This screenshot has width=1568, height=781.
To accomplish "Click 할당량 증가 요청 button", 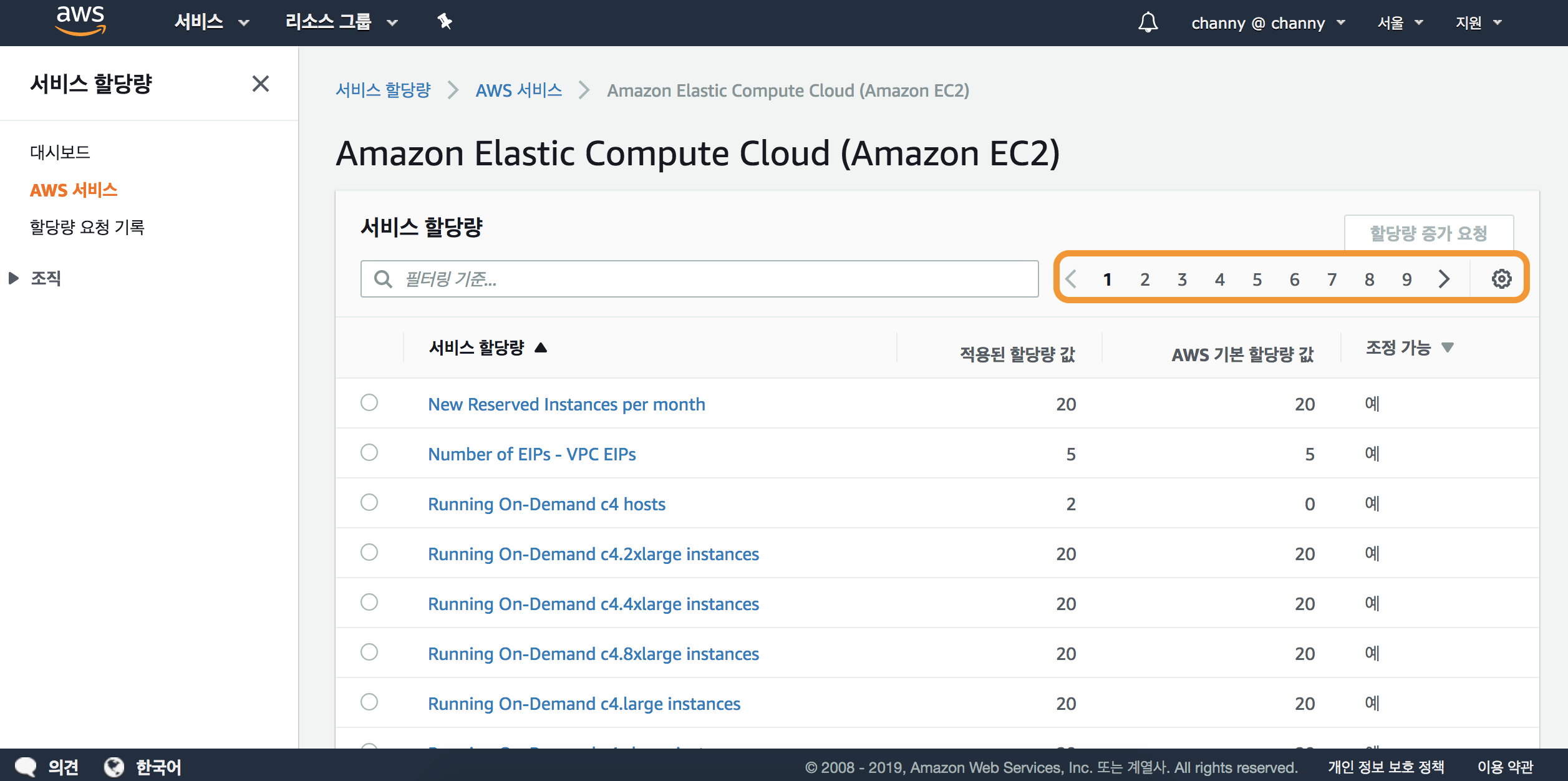I will click(x=1428, y=233).
